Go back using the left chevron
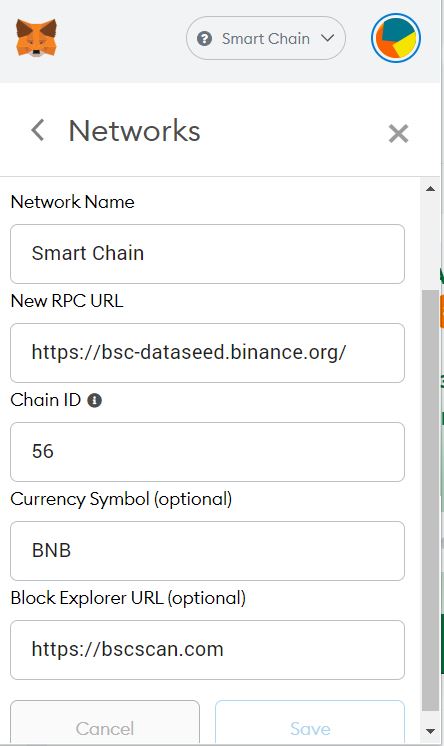 (38, 130)
